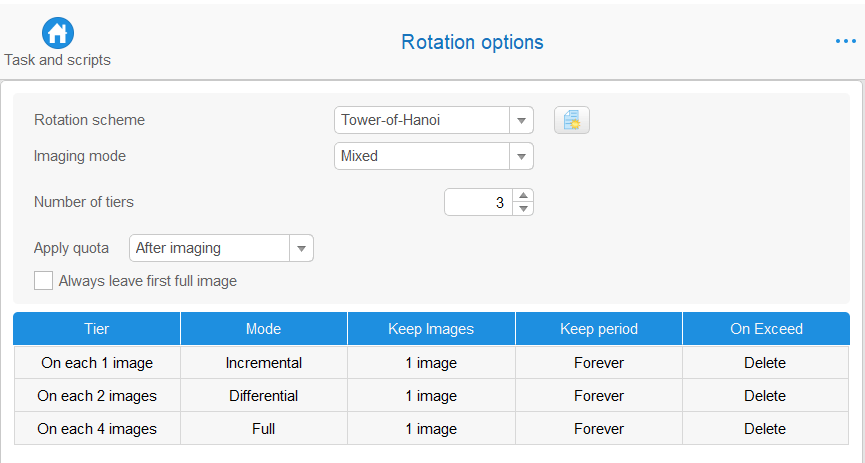Click the Keep Images column header
This screenshot has height=463, width=865.
click(x=431, y=329)
